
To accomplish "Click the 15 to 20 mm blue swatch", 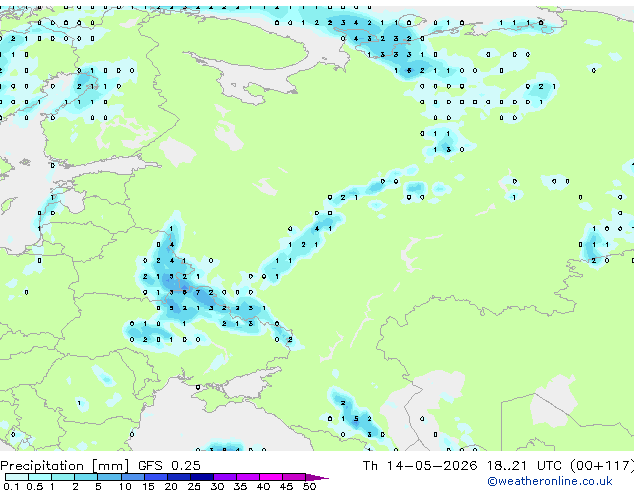I will pyautogui.click(x=155, y=477).
